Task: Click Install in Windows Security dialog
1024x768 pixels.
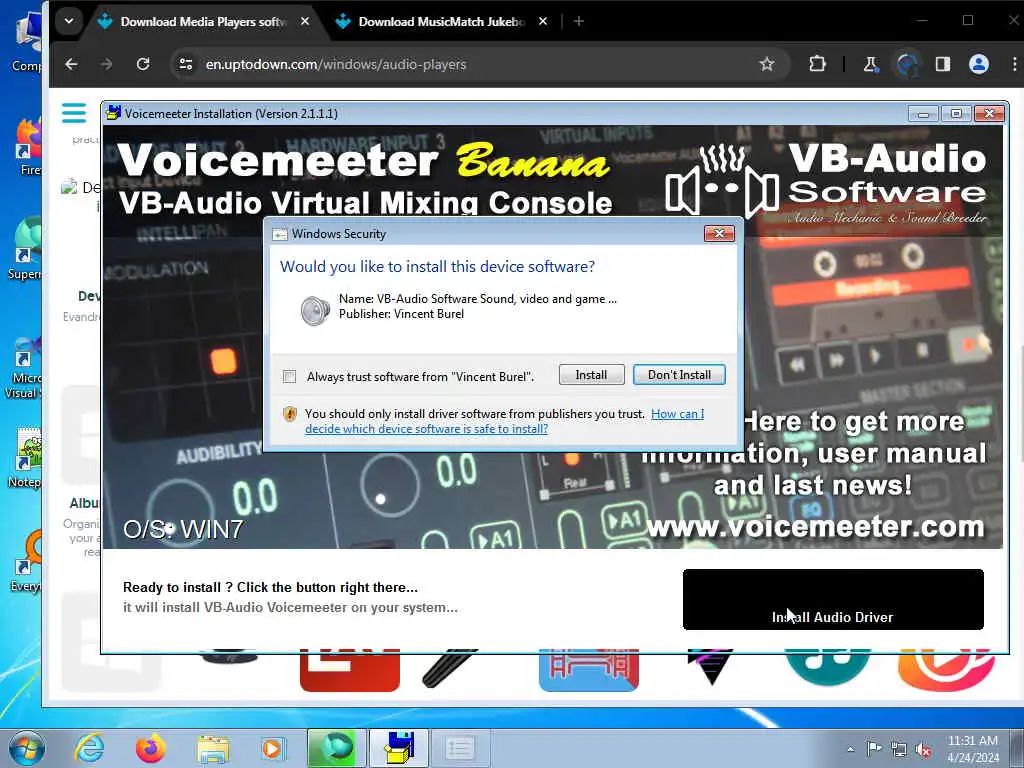Action: pyautogui.click(x=591, y=375)
